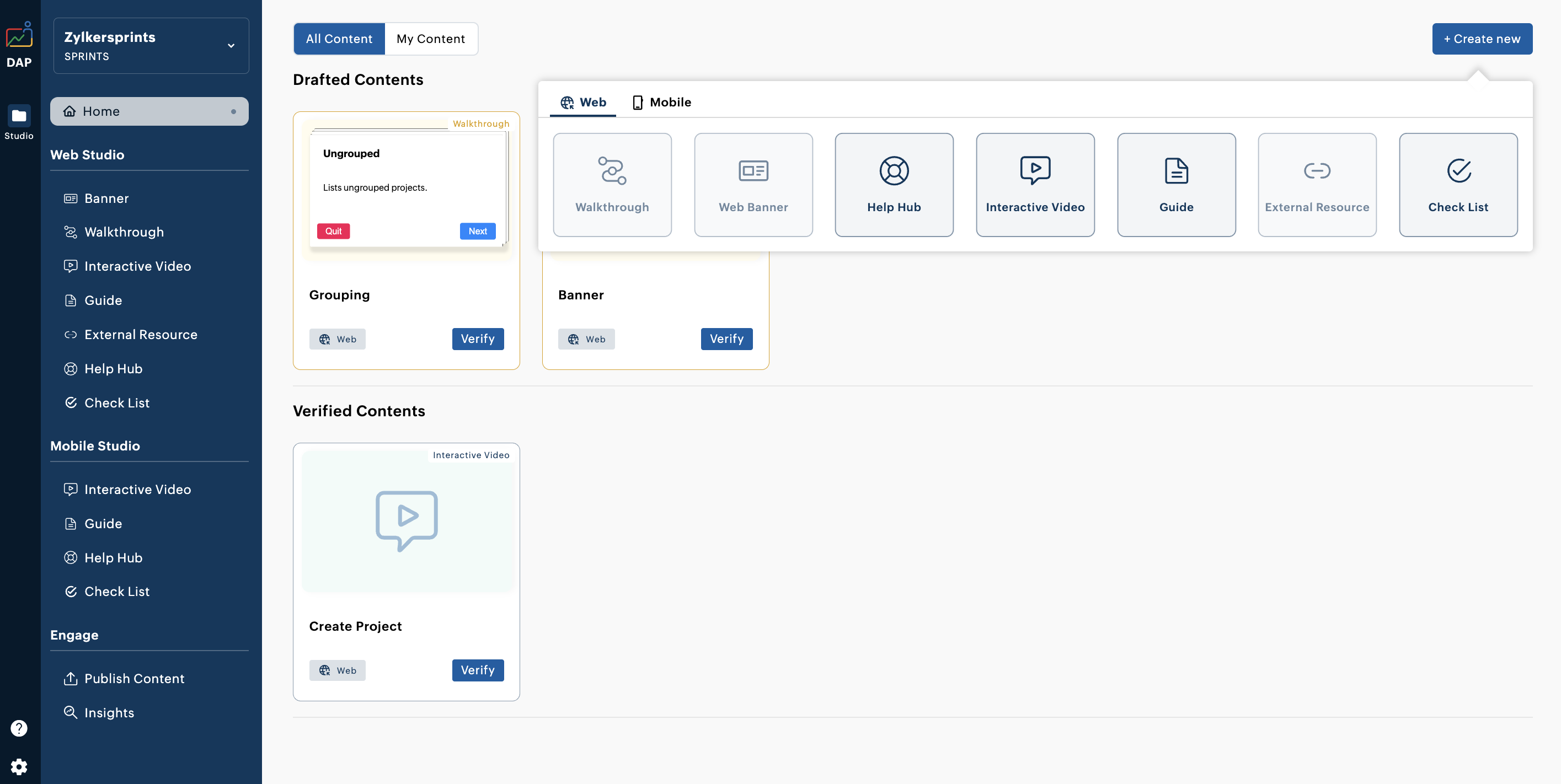
Task: Open Publish Content under Engage
Action: tap(124, 679)
